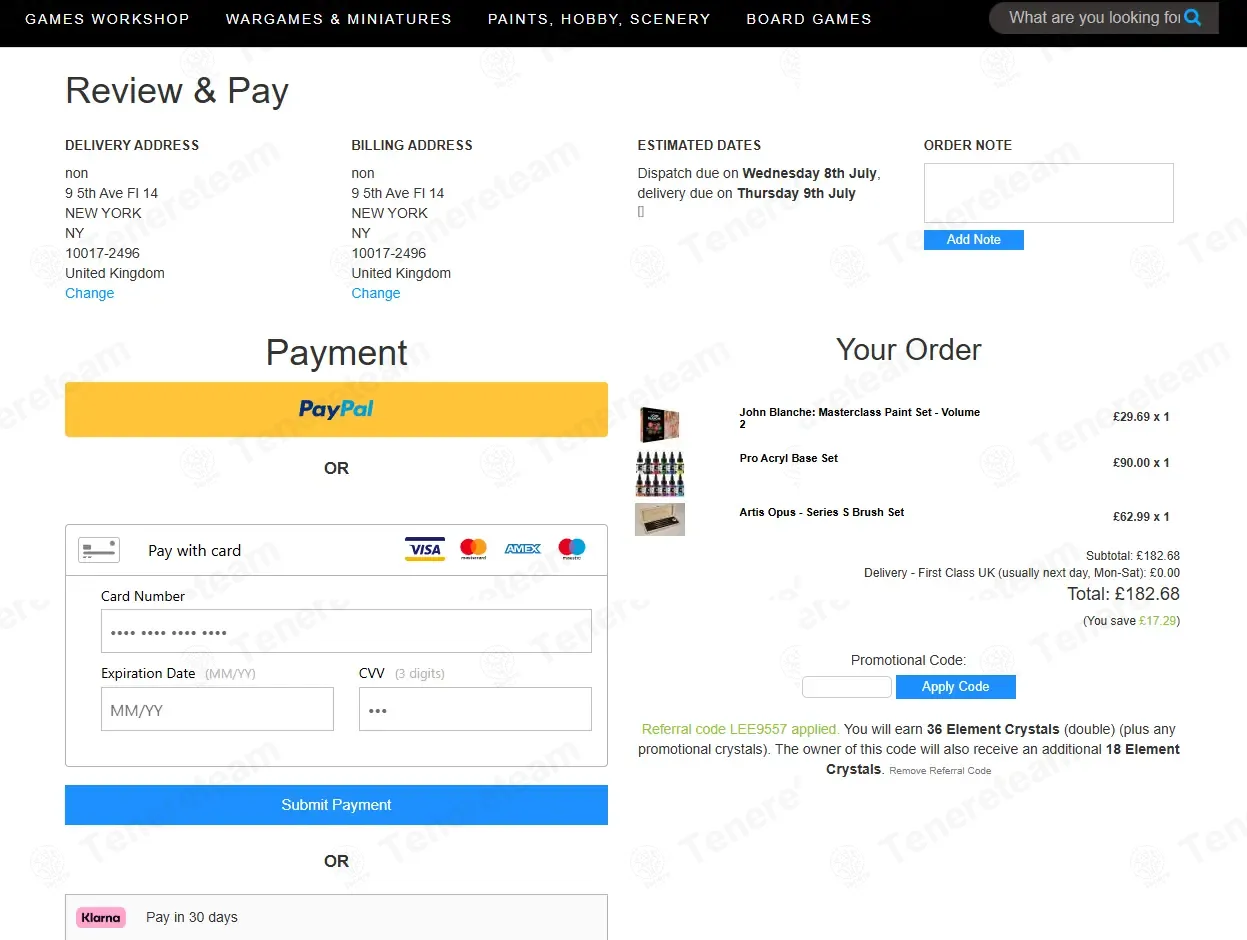Click the AMEX card logo
Screen dimensions: 1247x940
522,549
